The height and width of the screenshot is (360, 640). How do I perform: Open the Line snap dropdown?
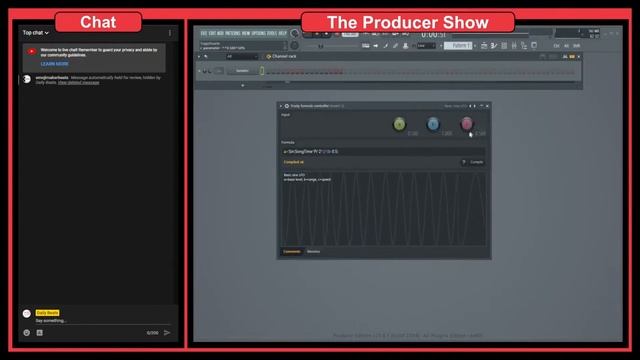[427, 46]
